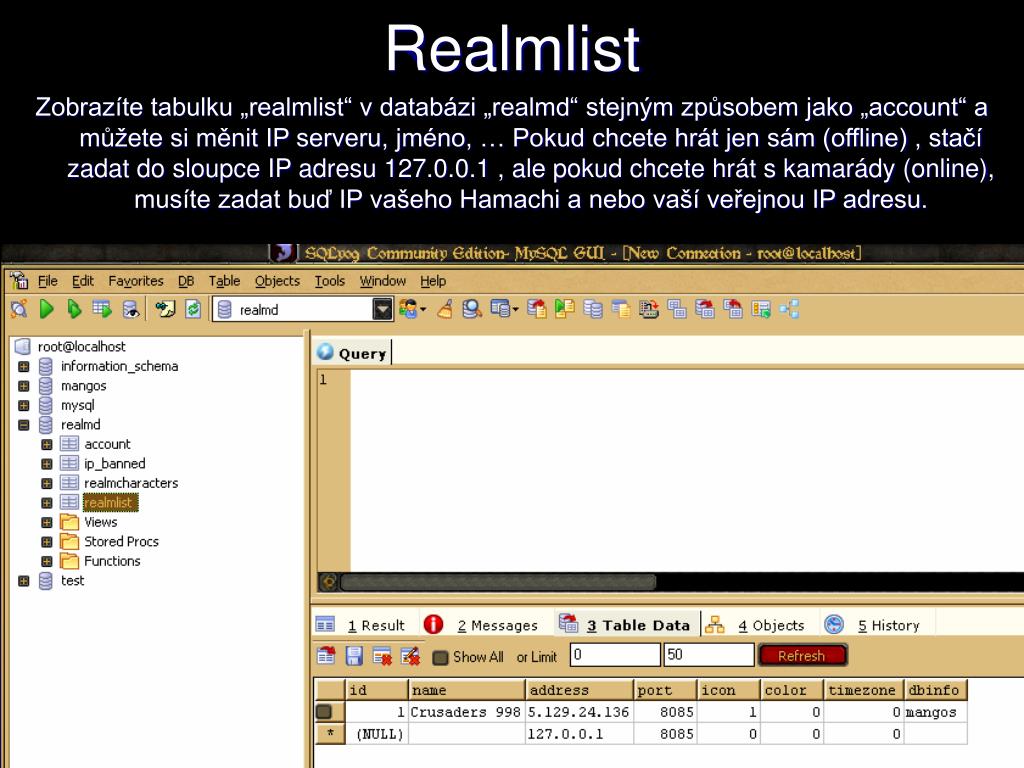Click the Views folder icon

(x=69, y=522)
